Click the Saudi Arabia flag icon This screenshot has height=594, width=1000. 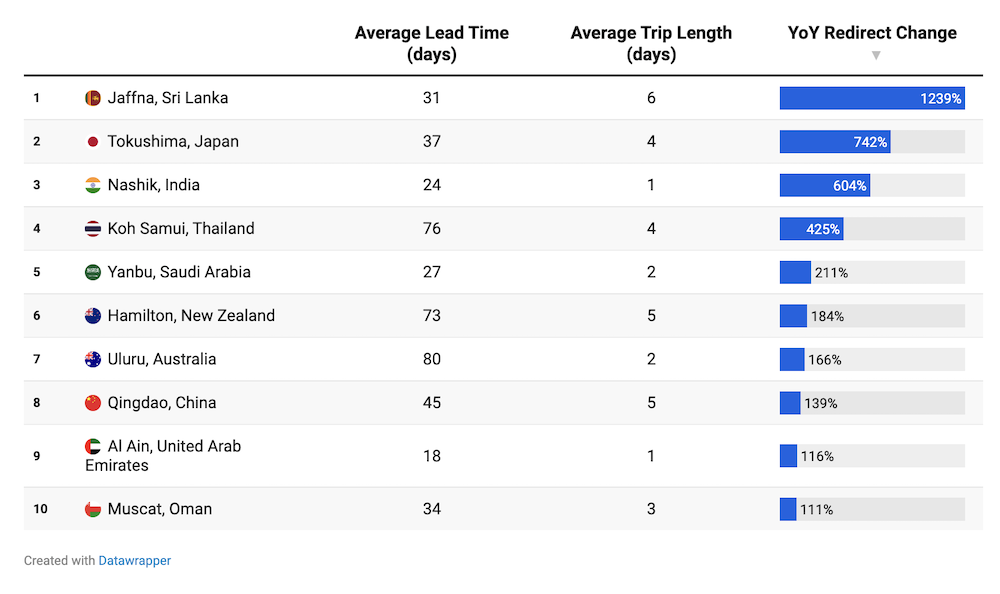(x=93, y=272)
